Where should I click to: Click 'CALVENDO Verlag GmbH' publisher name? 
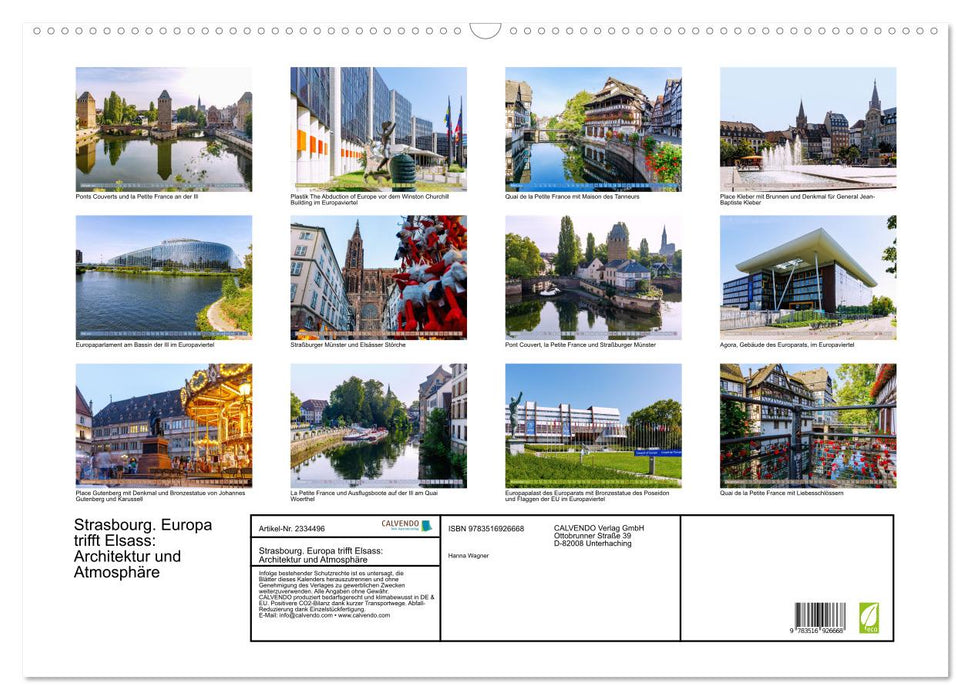(x=599, y=528)
